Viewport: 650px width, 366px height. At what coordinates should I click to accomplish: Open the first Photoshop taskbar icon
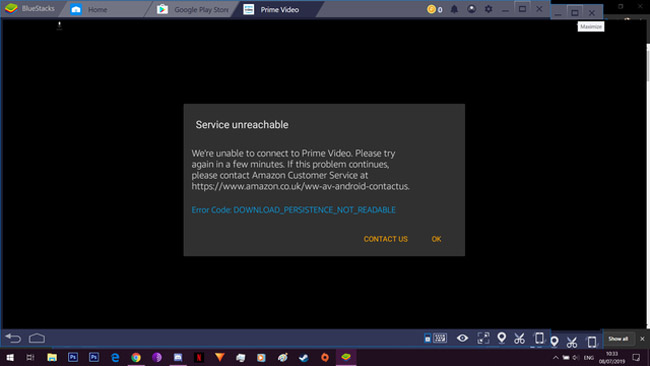[73, 357]
